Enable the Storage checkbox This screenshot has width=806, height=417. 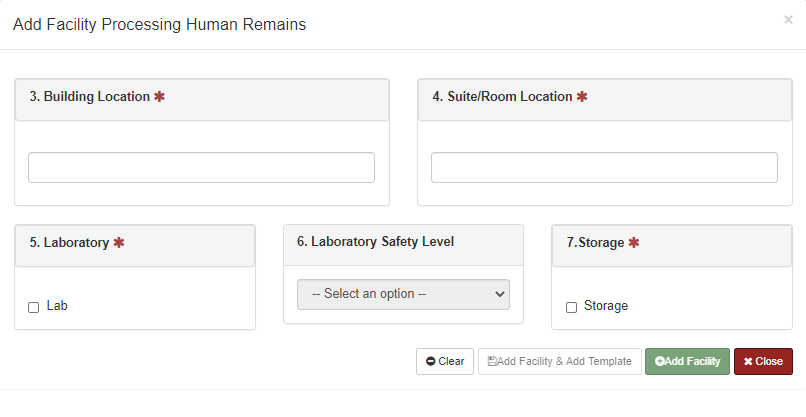tap(571, 307)
